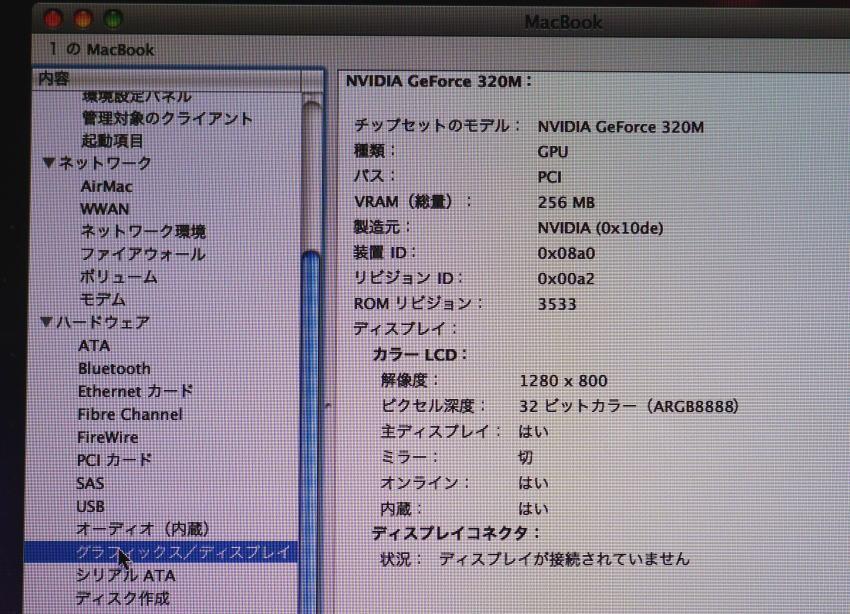Select USB entry
The image size is (850, 614).
pyautogui.click(x=90, y=507)
